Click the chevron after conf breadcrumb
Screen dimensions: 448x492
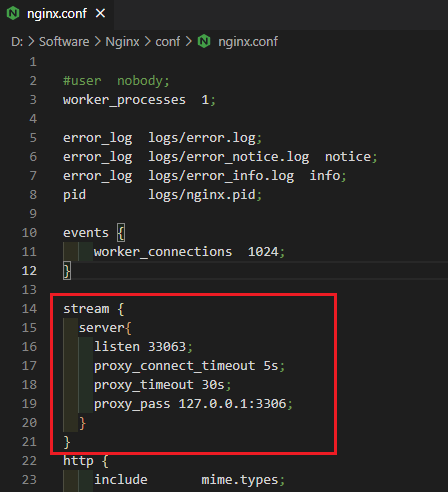click(x=189, y=42)
